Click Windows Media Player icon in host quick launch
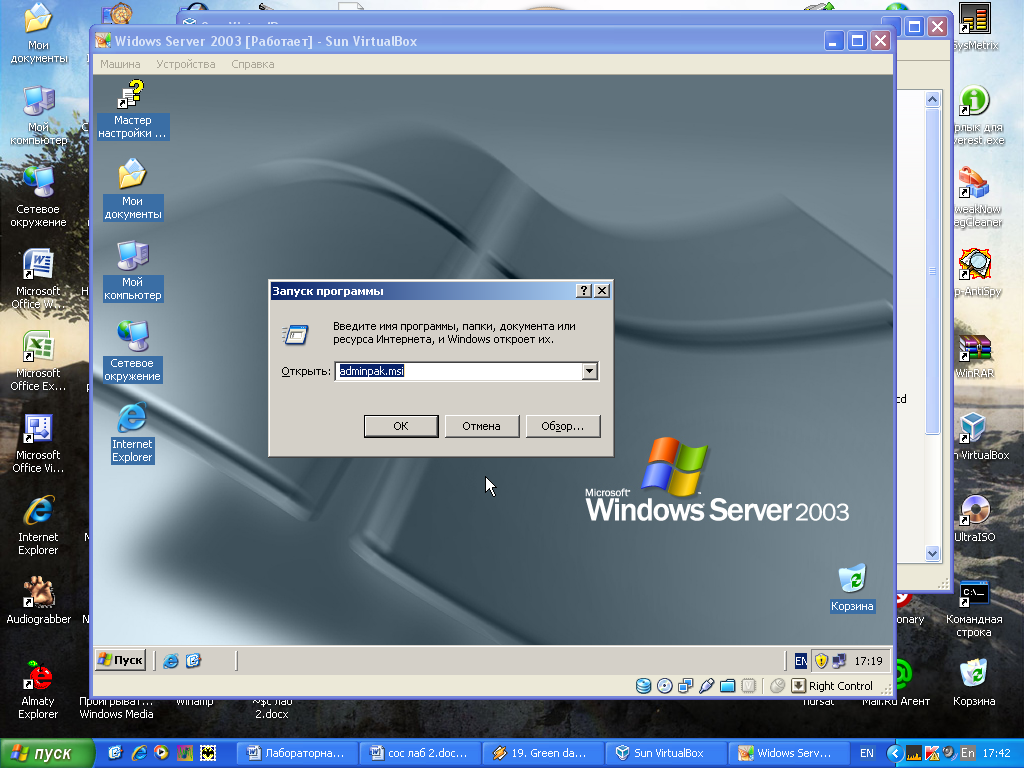Viewport: 1024px width, 768px height. [x=161, y=753]
